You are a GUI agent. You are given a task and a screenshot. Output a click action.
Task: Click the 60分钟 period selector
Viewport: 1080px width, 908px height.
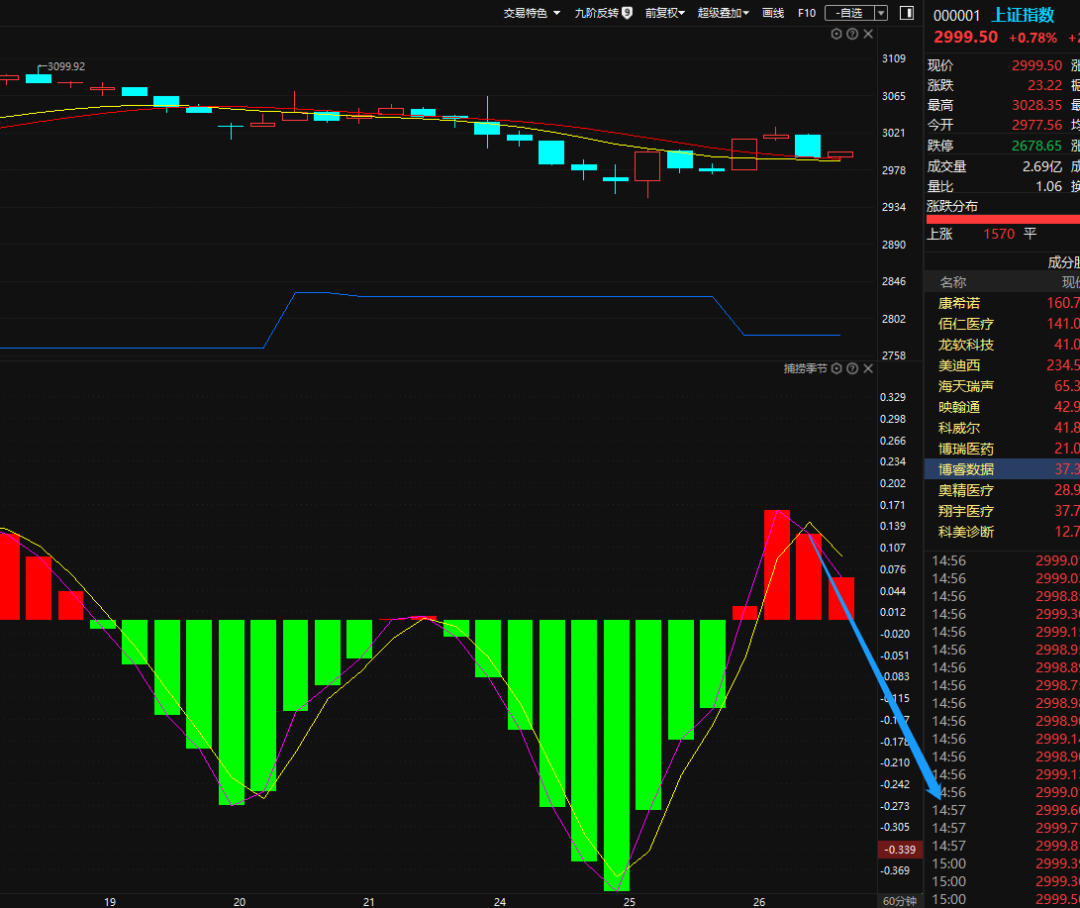pos(897,901)
